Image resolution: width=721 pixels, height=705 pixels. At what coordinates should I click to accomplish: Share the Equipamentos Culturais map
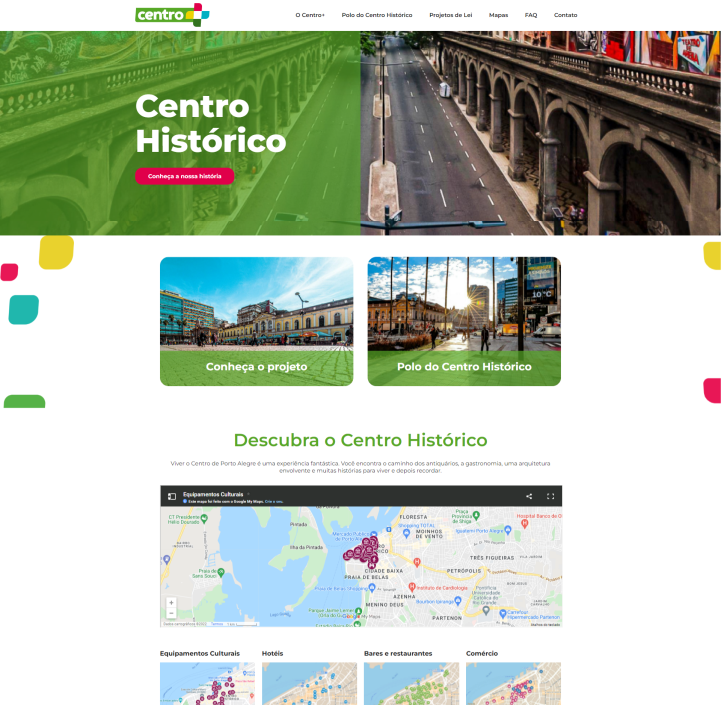[x=529, y=496]
